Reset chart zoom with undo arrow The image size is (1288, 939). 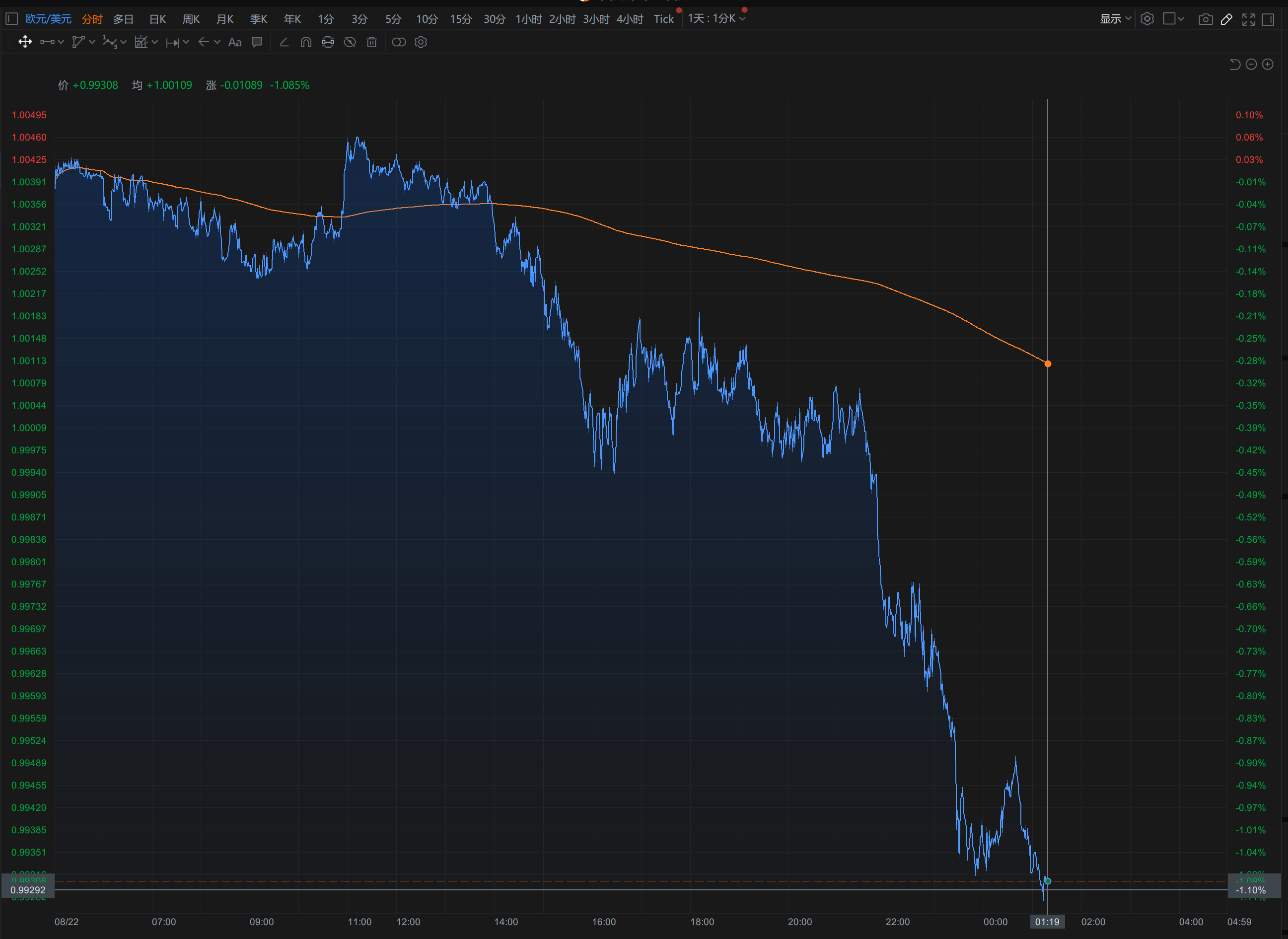[x=1234, y=64]
